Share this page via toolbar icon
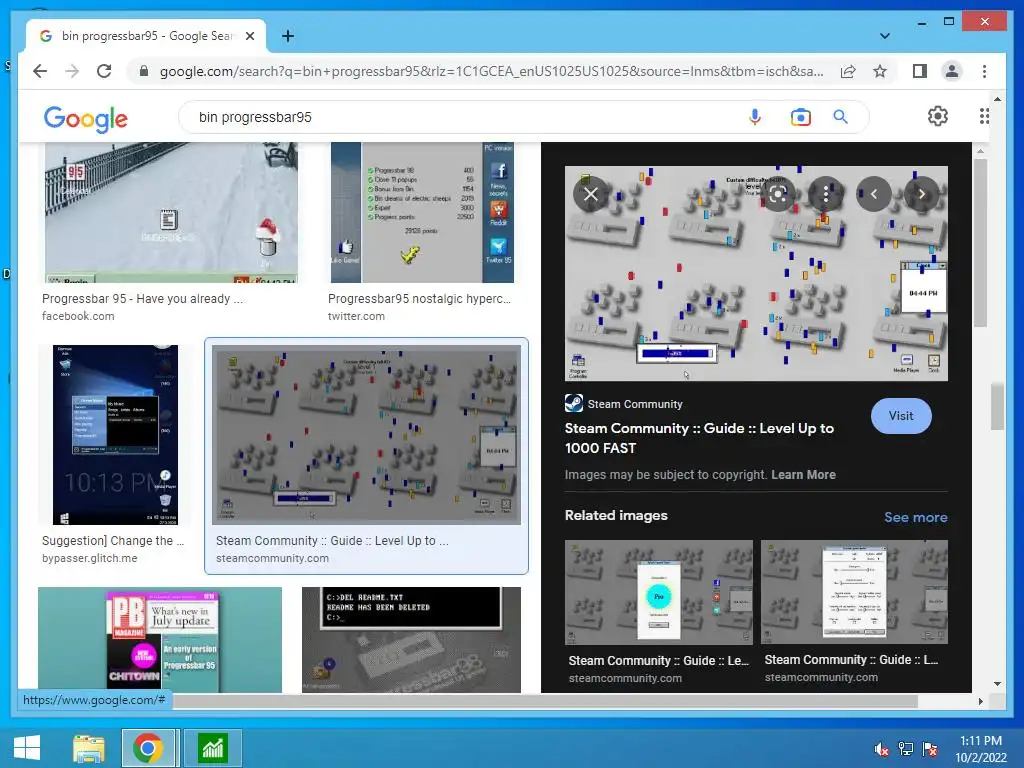This screenshot has width=1024, height=768. tap(848, 71)
